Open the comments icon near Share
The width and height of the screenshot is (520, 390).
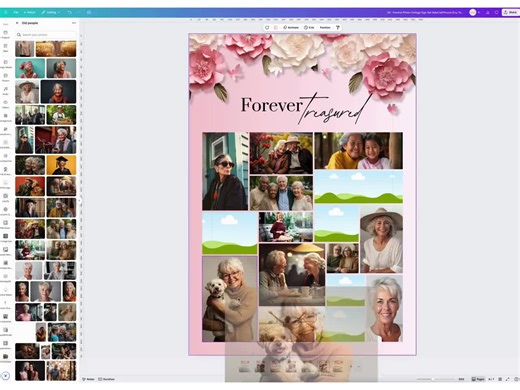tap(496, 12)
